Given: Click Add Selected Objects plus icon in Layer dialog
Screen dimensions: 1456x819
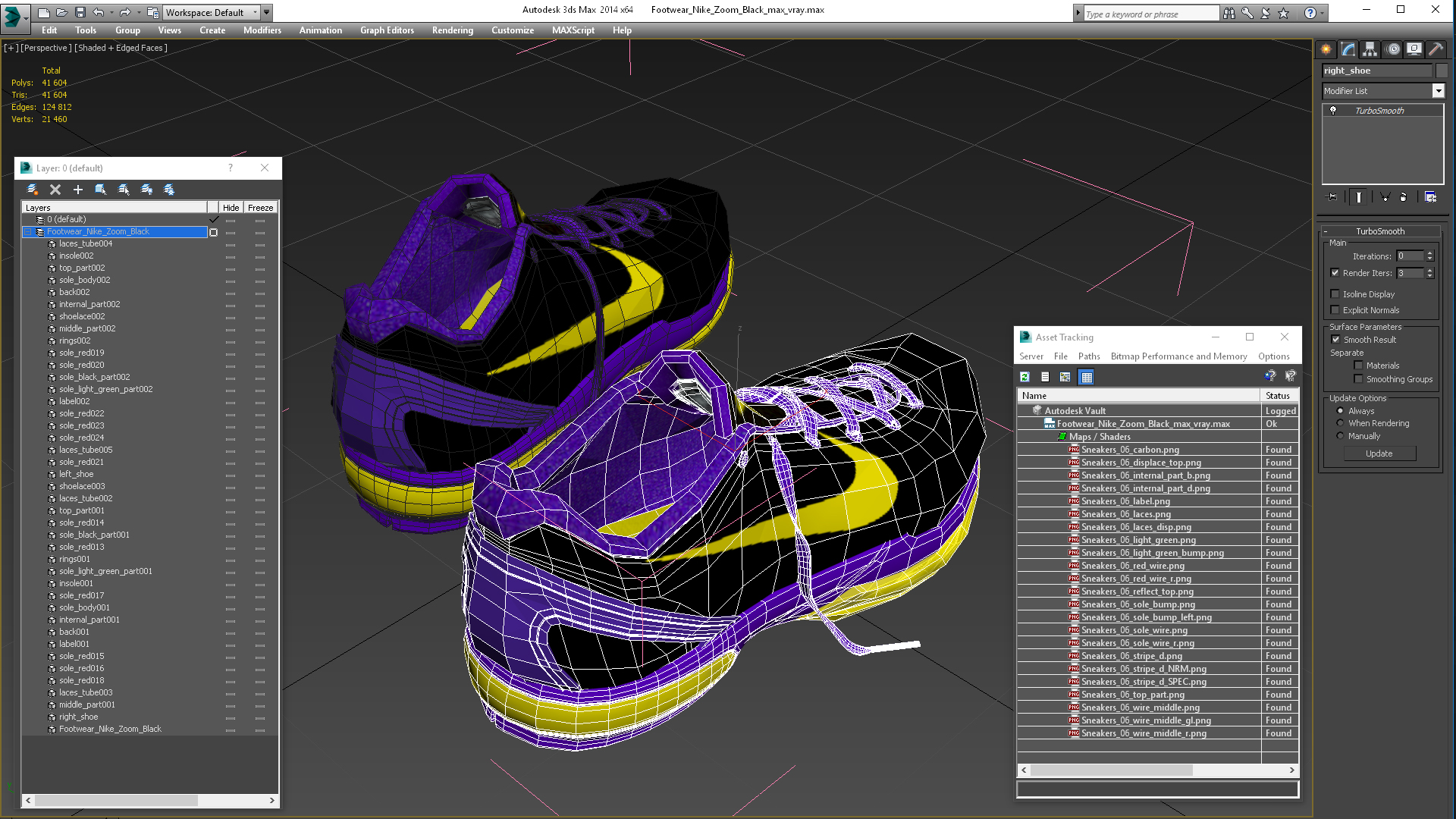Looking at the screenshot, I should pyautogui.click(x=77, y=190).
